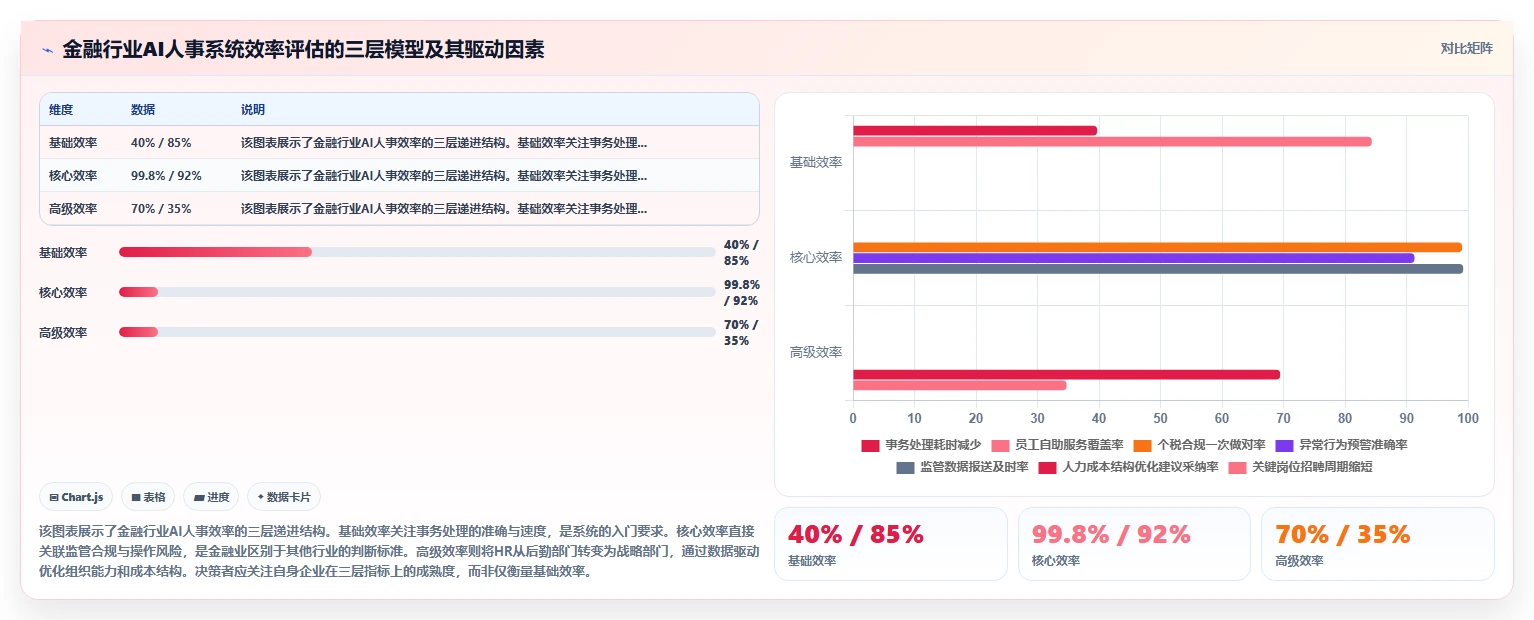1534x620 pixels.
Task: Click the purple bar in the chart's 核心效率 group
Action: pyautogui.click(x=1133, y=258)
